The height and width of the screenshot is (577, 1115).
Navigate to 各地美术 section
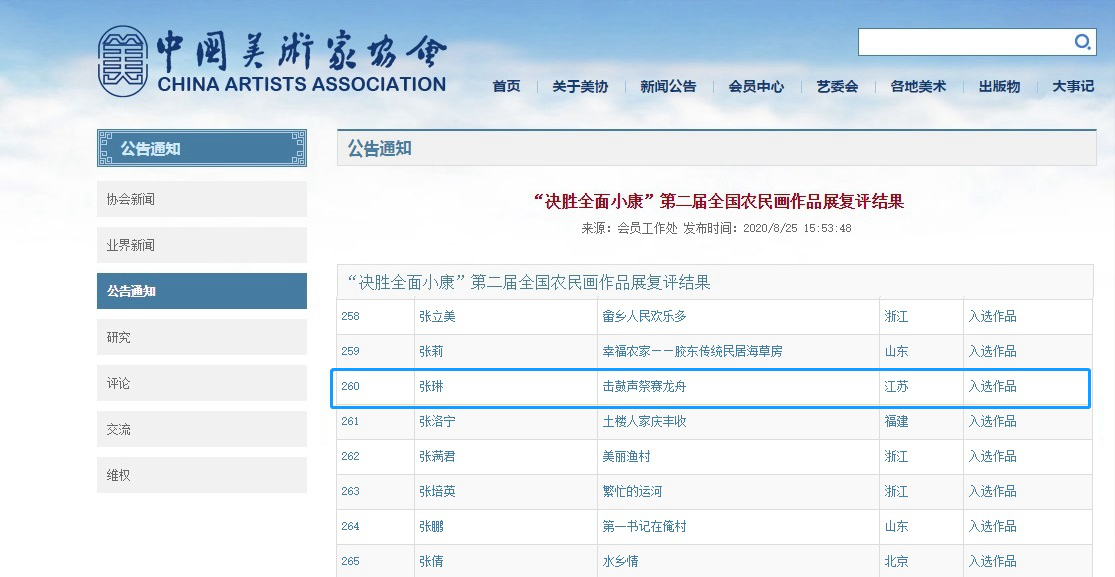point(918,87)
